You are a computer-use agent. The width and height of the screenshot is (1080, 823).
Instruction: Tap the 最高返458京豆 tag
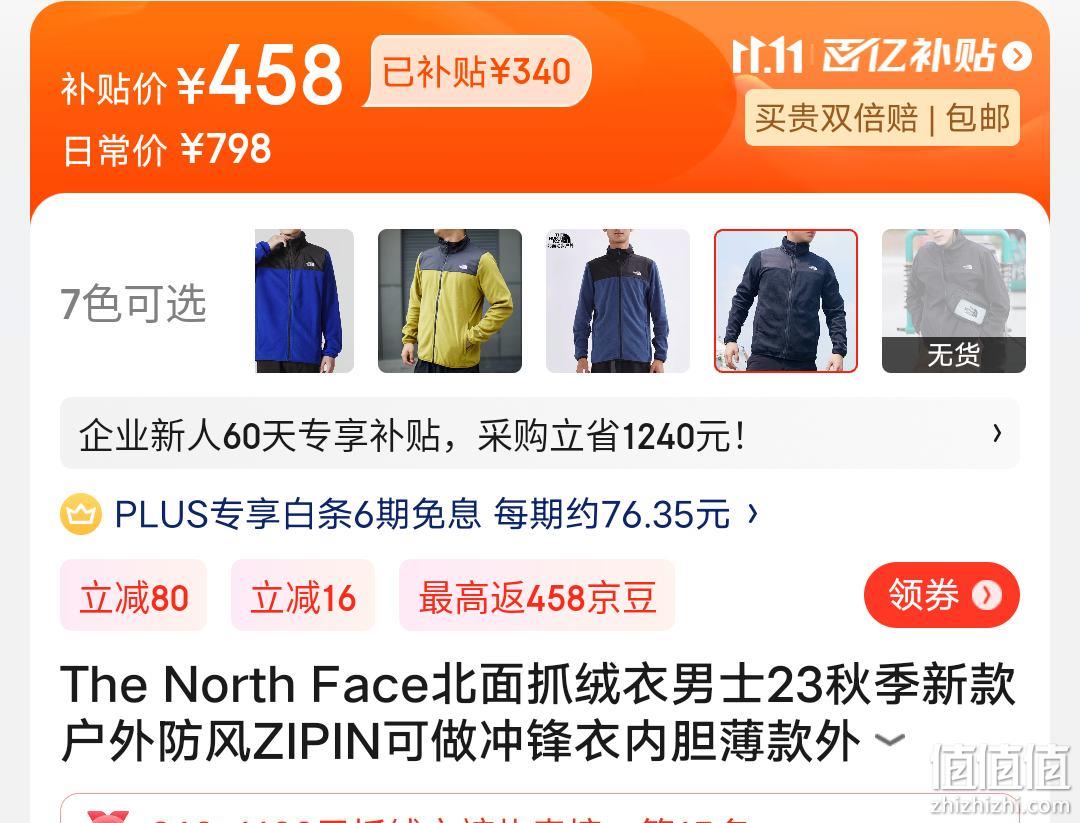point(537,596)
